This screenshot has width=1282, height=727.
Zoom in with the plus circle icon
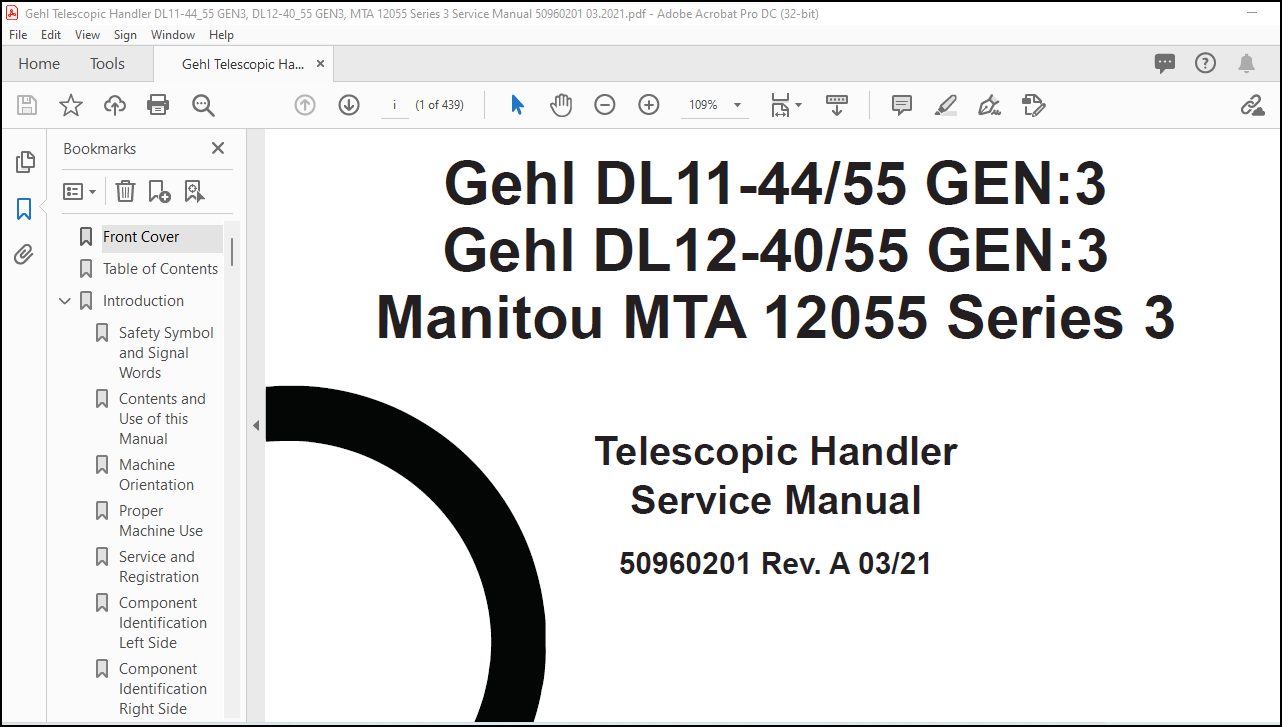tap(649, 105)
